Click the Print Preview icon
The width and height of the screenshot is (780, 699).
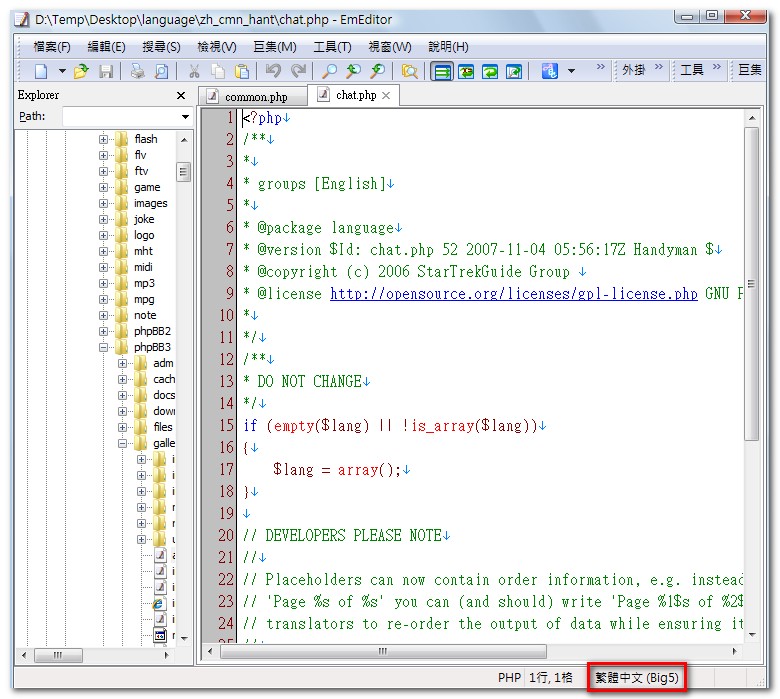pos(161,71)
